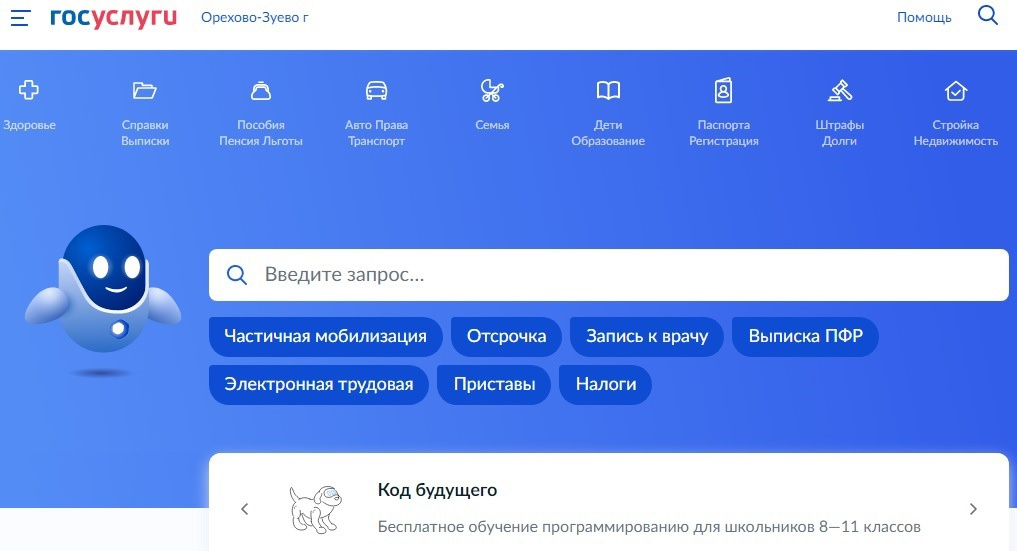Open the Справки Выписки category label

click(145, 133)
